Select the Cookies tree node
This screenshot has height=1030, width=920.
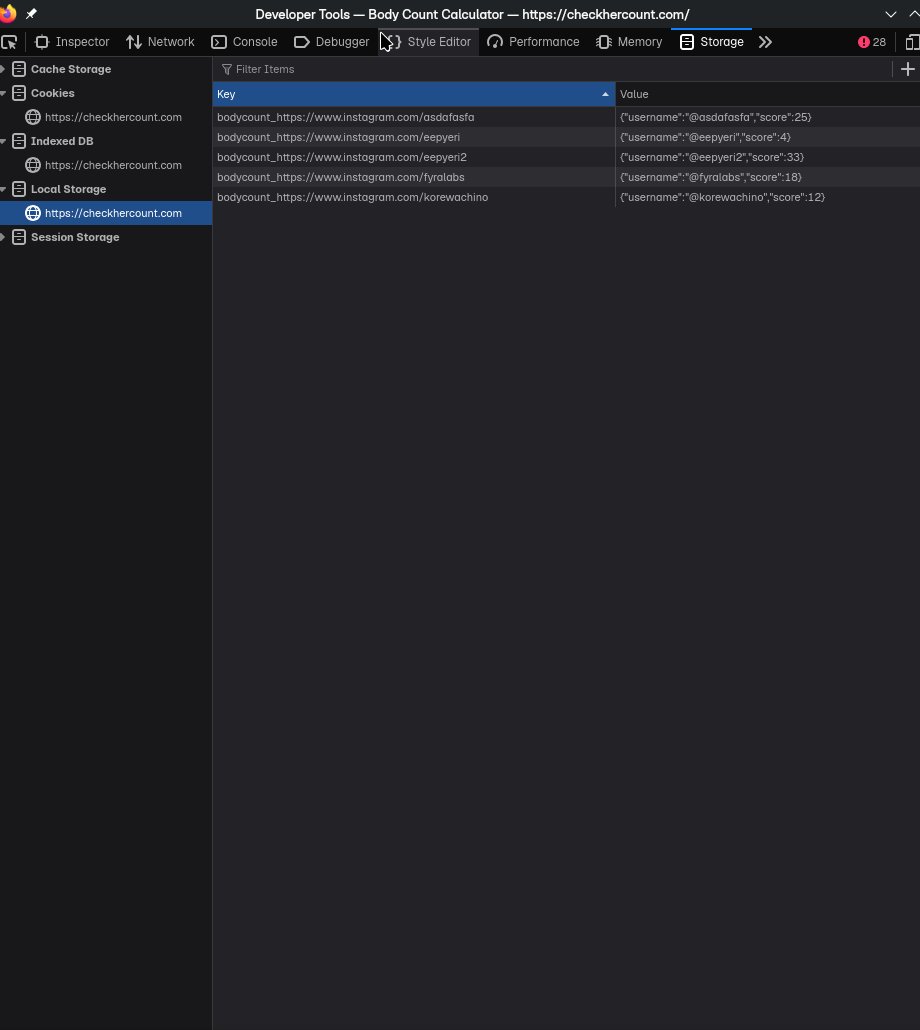point(53,93)
